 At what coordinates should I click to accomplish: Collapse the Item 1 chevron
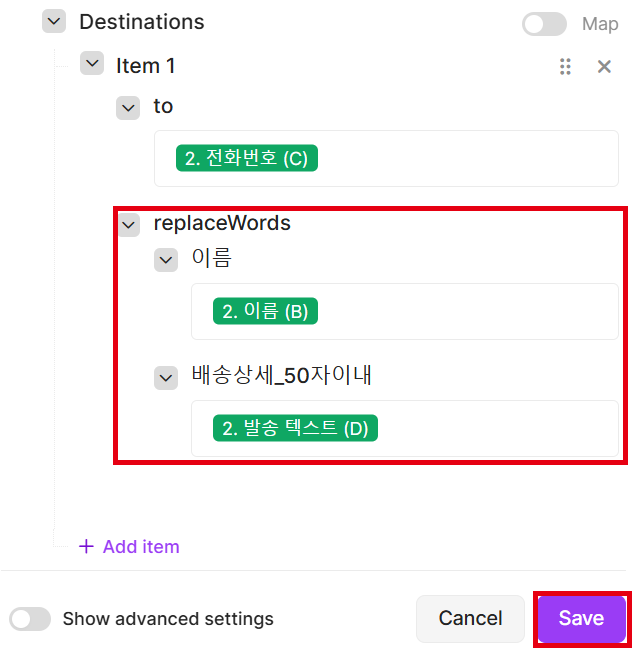tap(92, 63)
